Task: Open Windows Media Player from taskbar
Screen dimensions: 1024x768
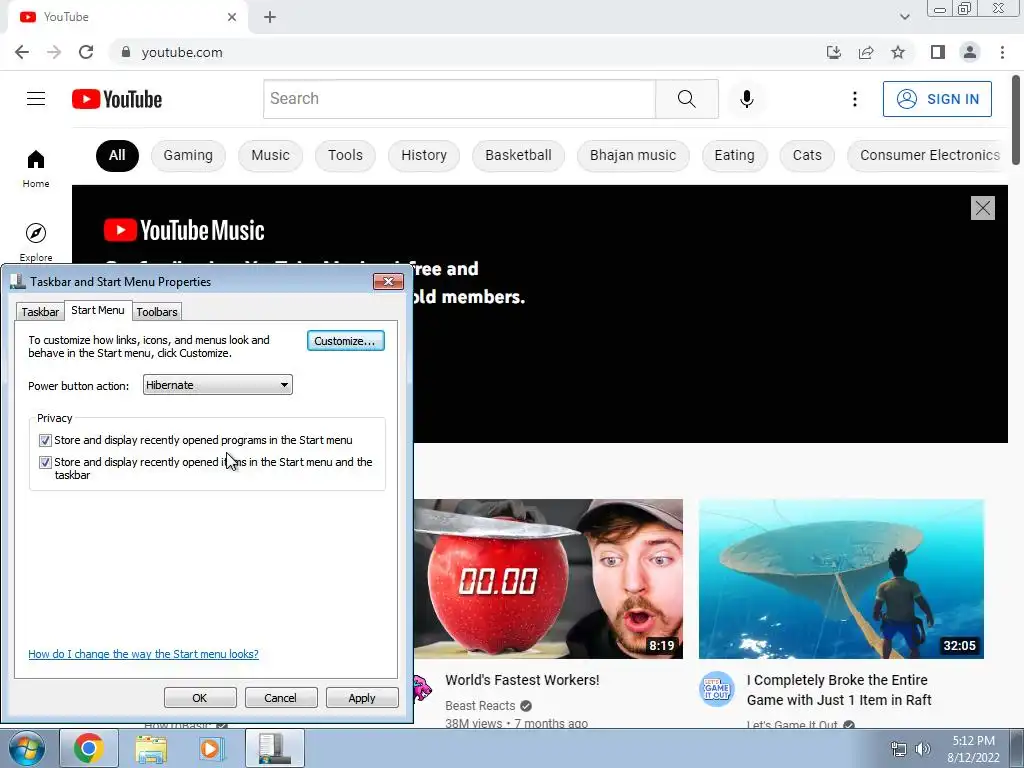Action: pos(210,748)
